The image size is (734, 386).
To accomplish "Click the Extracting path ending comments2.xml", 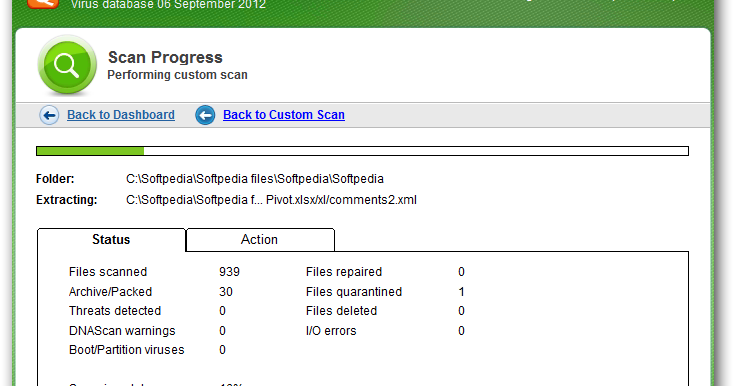I will click(x=271, y=200).
